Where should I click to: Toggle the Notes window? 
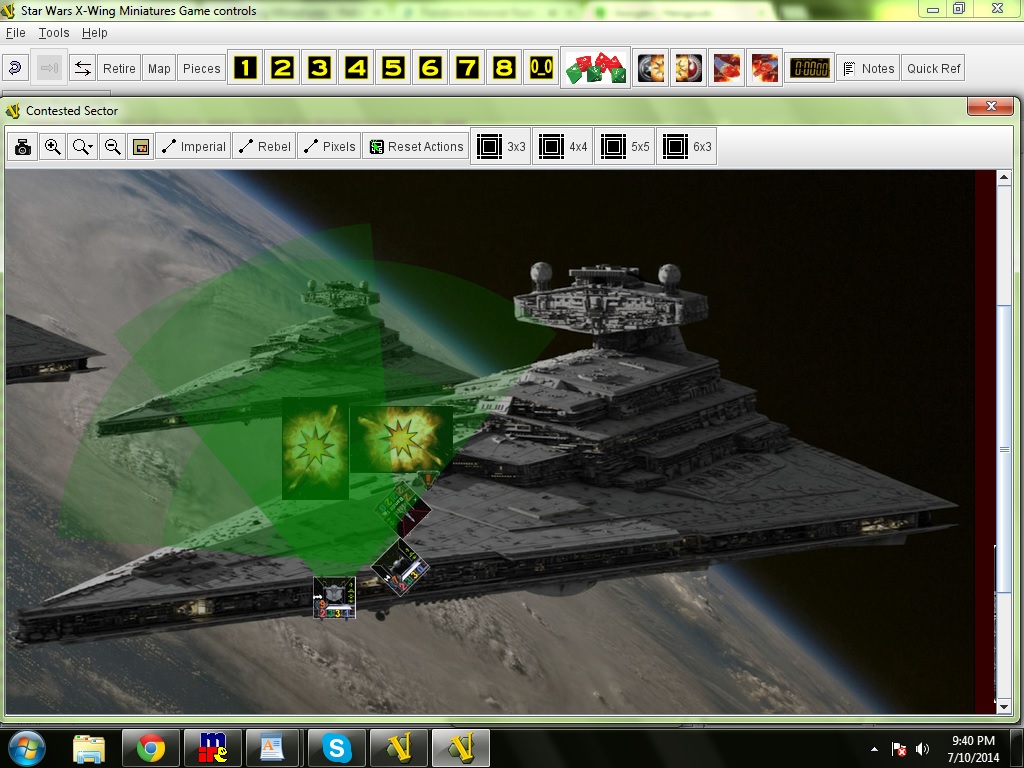[x=868, y=69]
